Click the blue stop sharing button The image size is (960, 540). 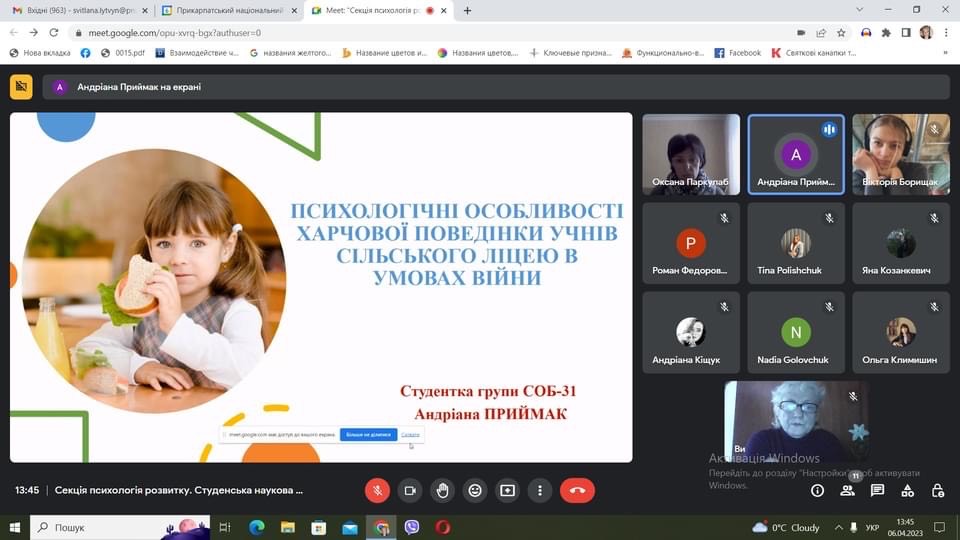(368, 435)
